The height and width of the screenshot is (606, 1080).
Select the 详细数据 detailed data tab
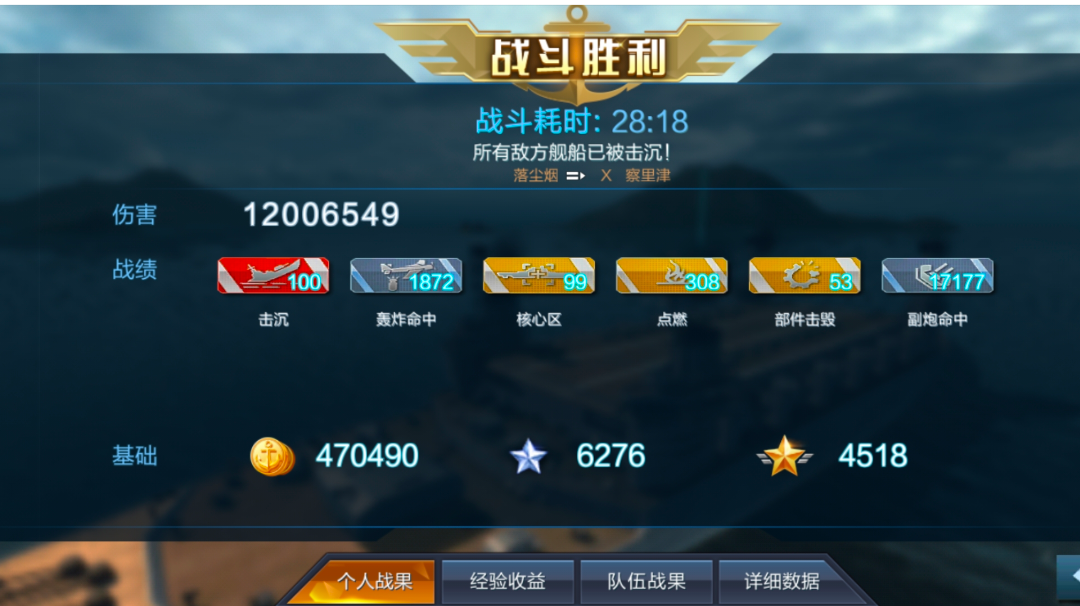pyautogui.click(x=782, y=581)
